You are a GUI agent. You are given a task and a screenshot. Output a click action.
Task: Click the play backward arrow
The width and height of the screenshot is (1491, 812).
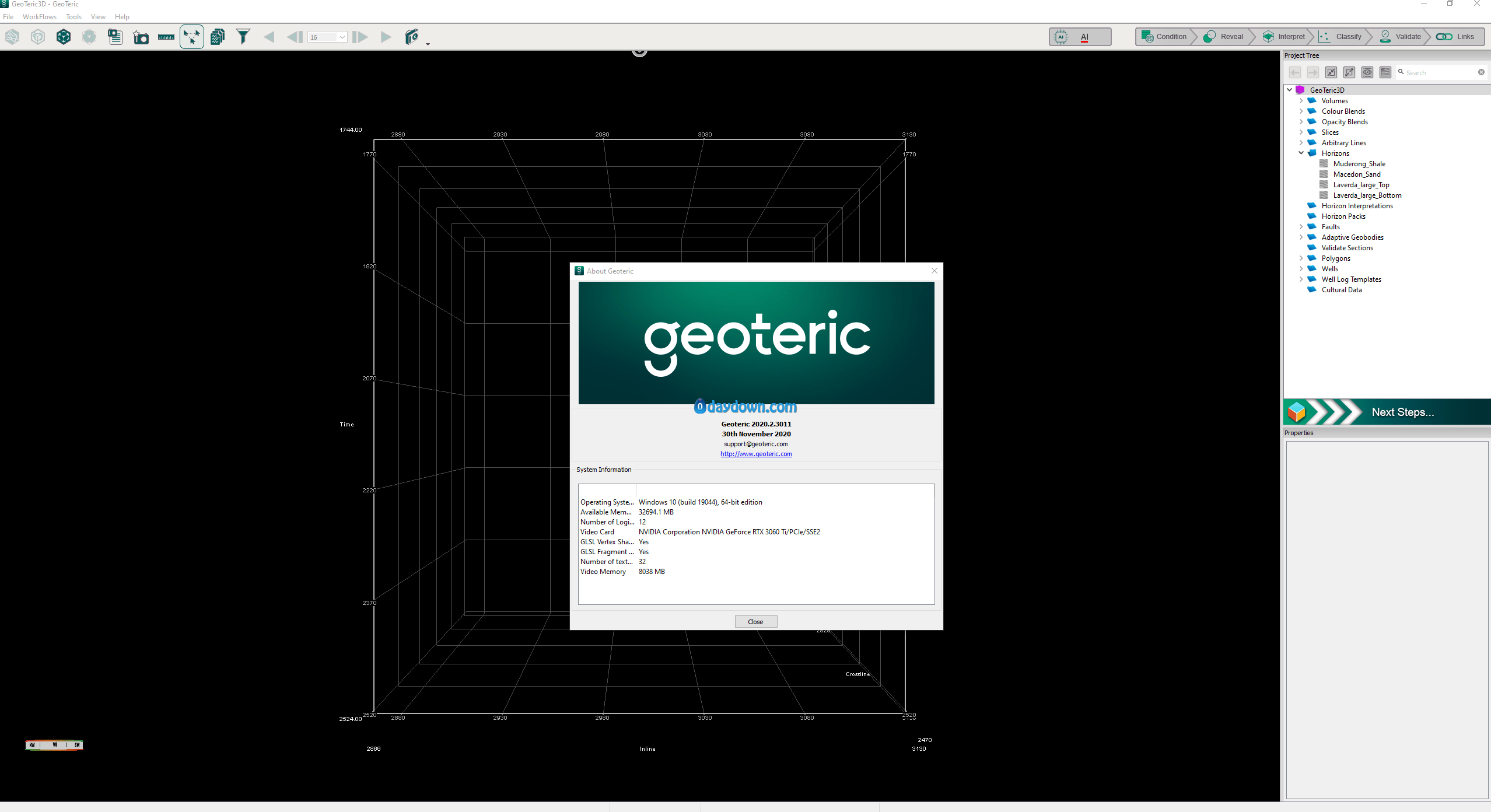[269, 37]
